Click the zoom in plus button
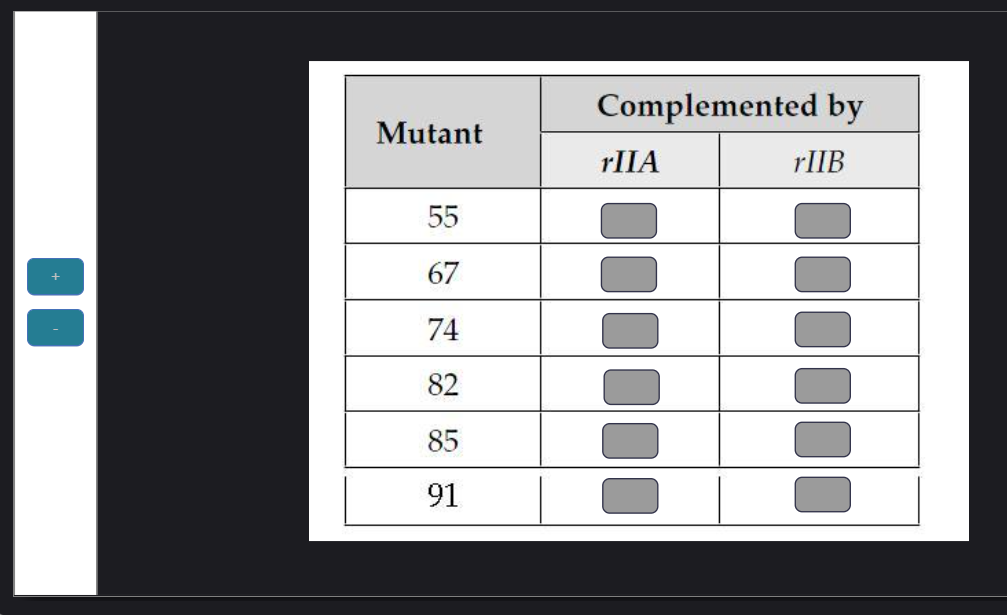This screenshot has width=1007, height=615. pos(54,277)
